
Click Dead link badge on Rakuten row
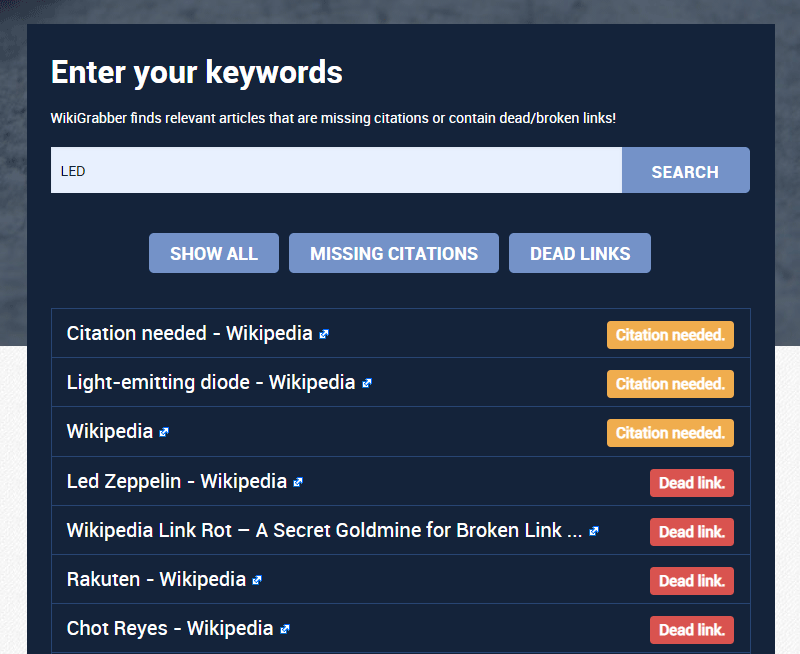[x=691, y=581]
